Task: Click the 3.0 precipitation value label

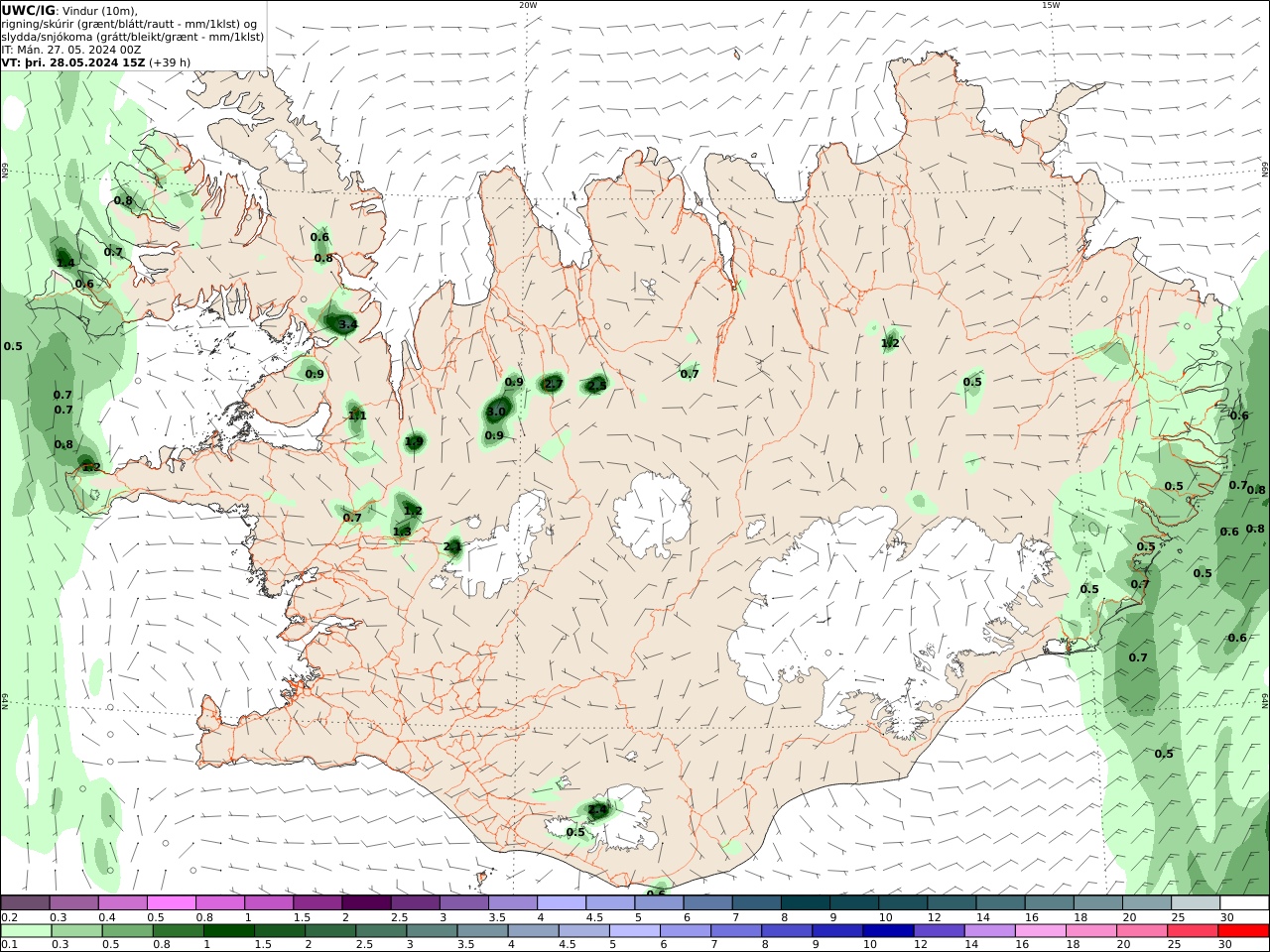Action: 496,412
